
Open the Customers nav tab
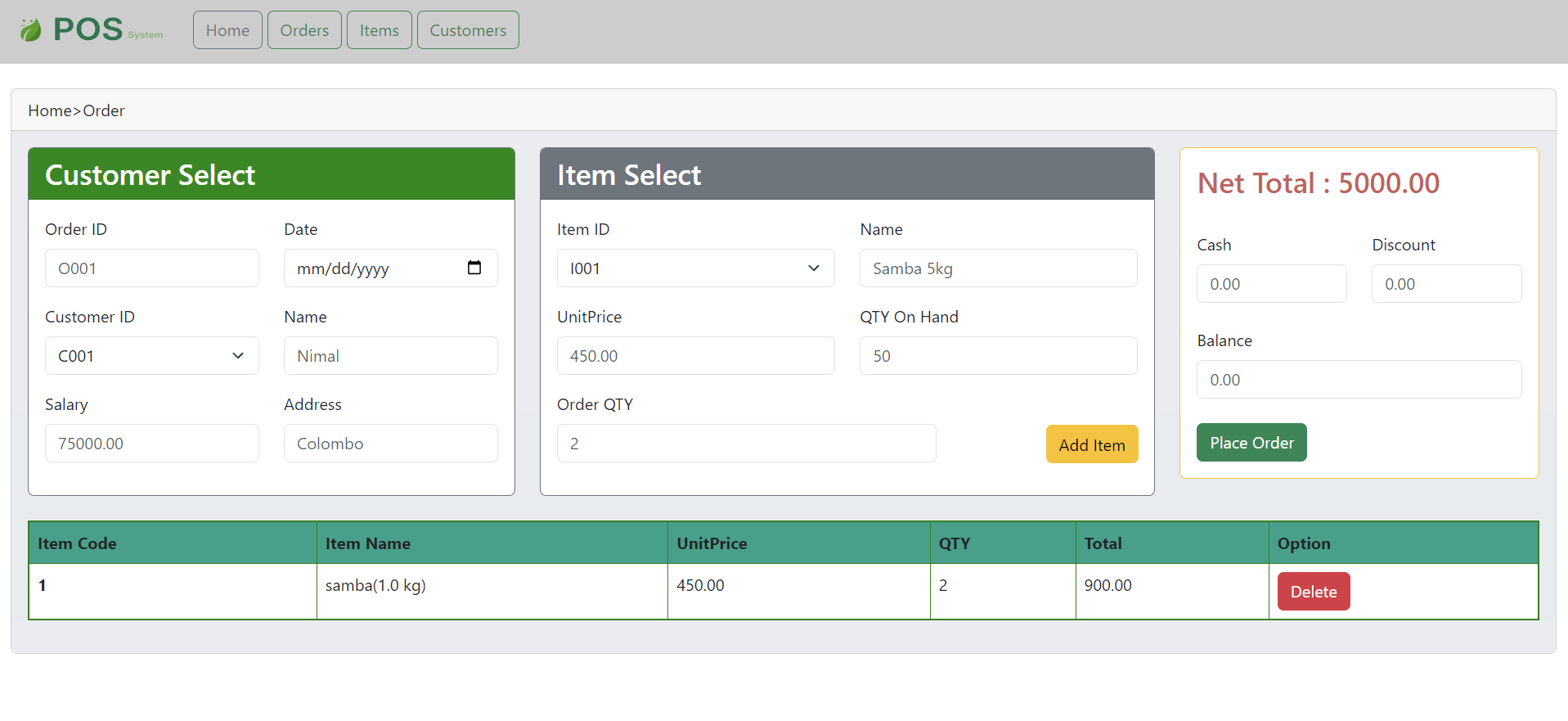[x=468, y=30]
